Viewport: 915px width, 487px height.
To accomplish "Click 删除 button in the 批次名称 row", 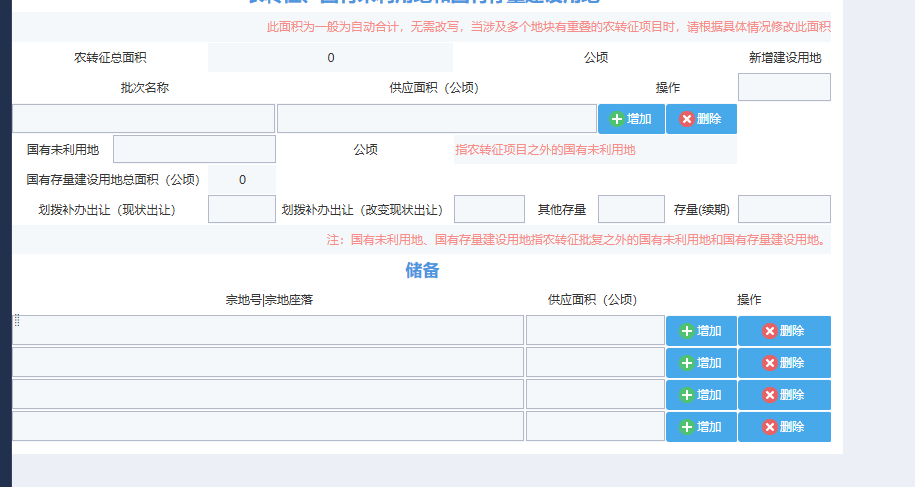I will point(701,119).
